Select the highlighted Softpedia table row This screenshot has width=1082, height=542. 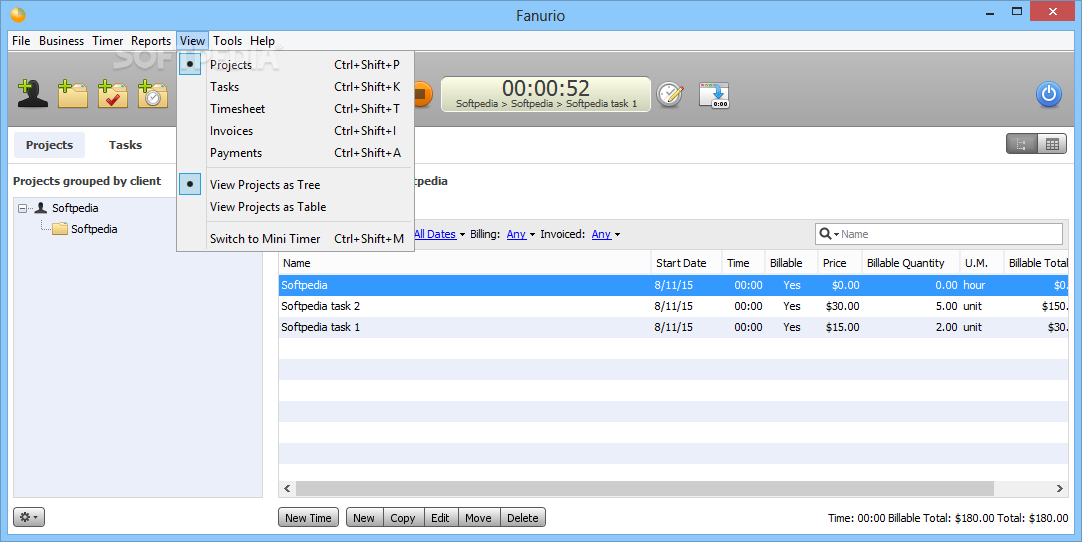pyautogui.click(x=673, y=285)
